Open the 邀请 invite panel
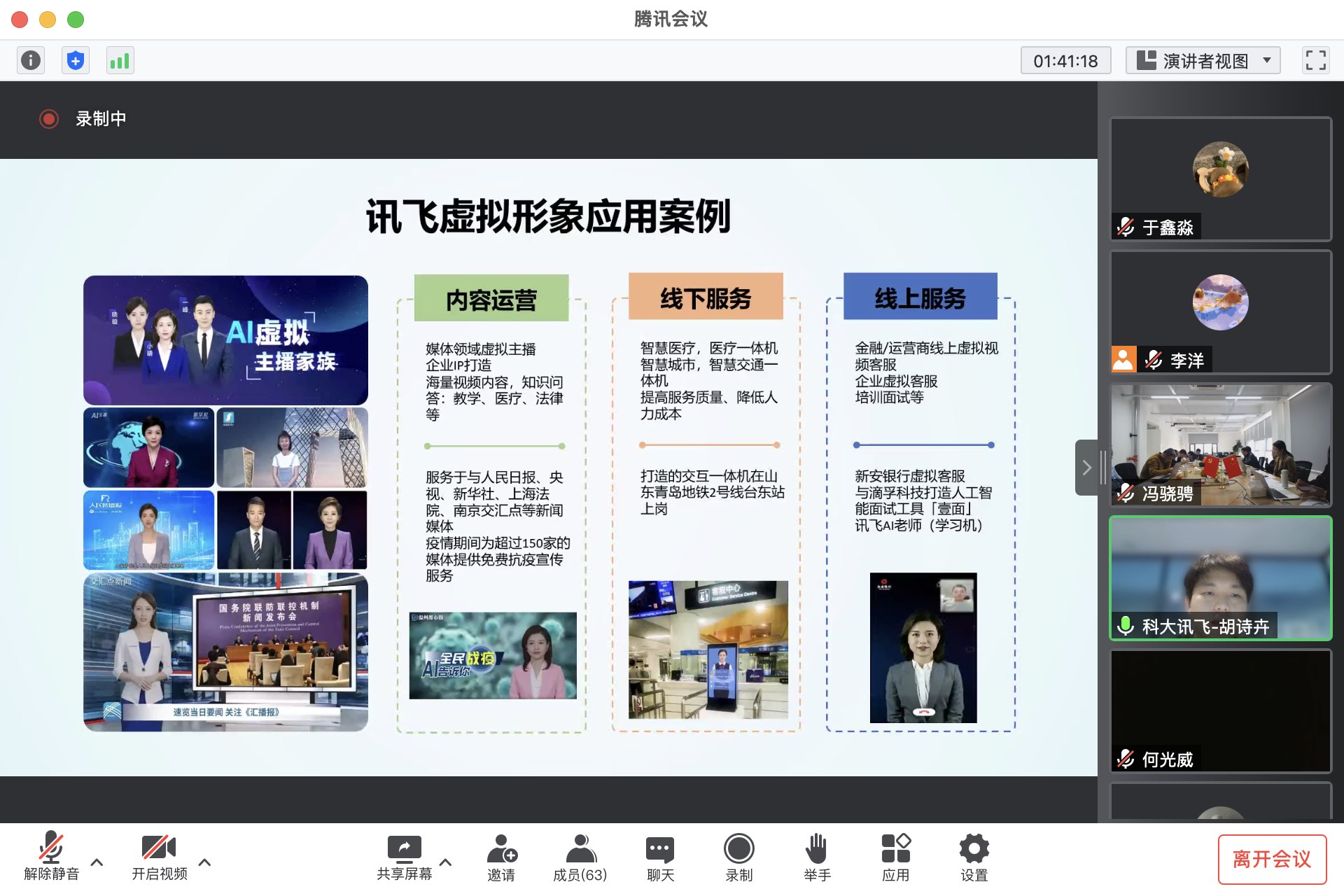The image size is (1344, 896). click(501, 857)
